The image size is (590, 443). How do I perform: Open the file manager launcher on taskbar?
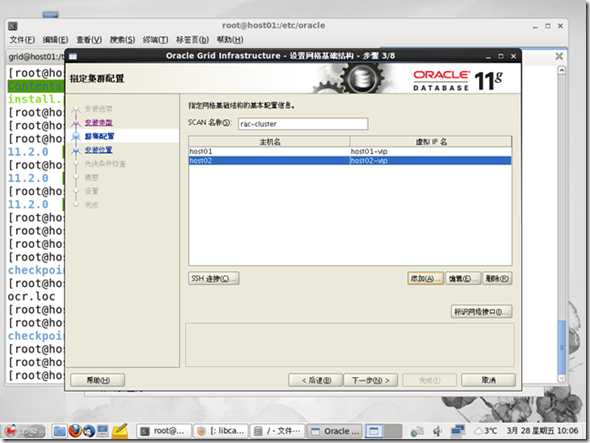tap(59, 431)
